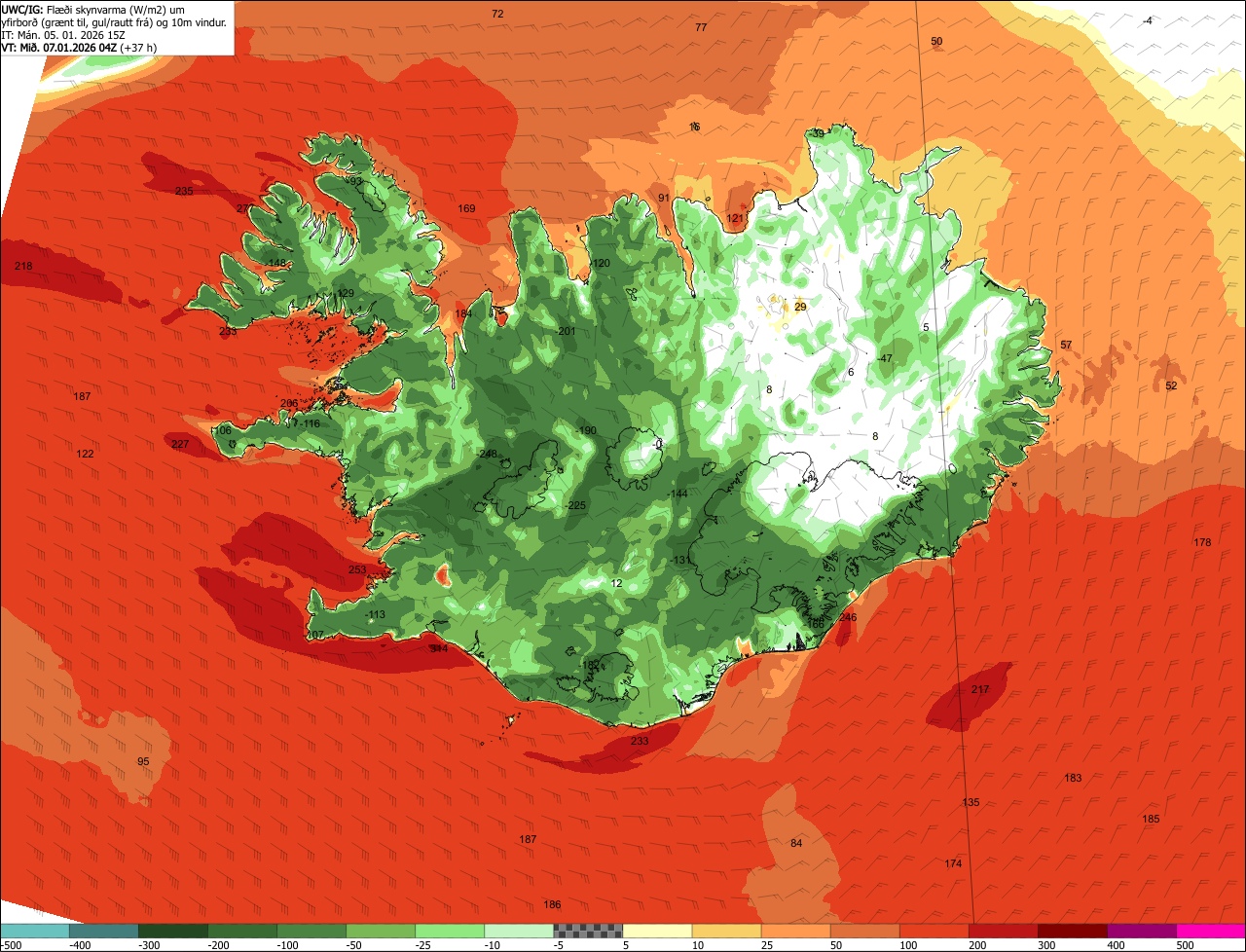The width and height of the screenshot is (1246, 952).
Task: Click the map value '77' at the top
Action: pos(701,27)
